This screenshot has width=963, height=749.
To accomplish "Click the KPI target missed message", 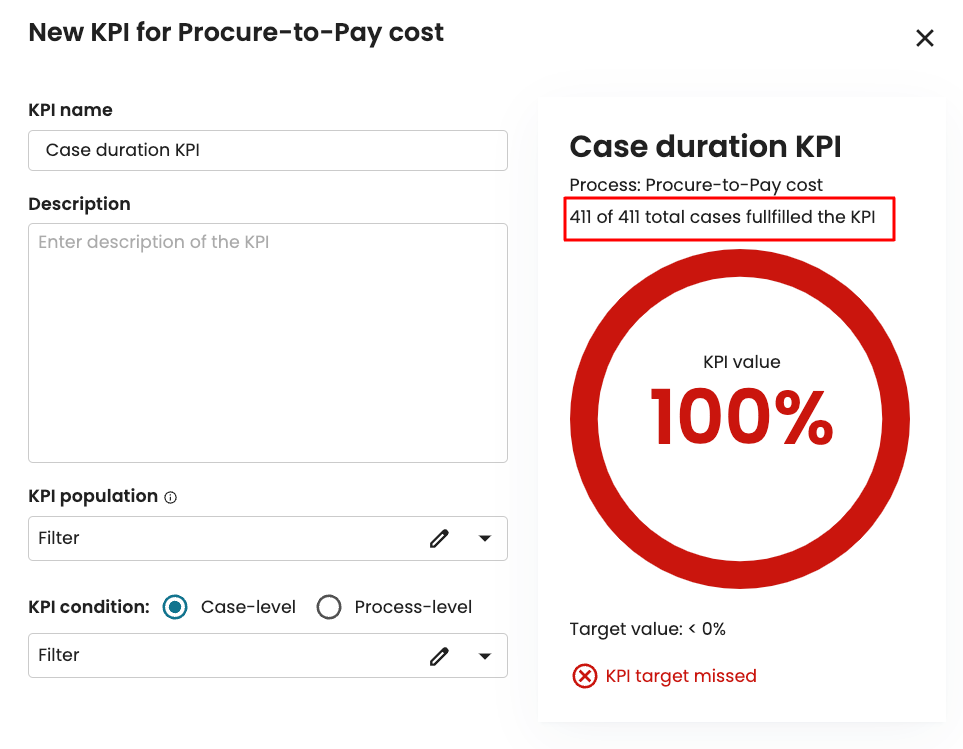I will tap(681, 676).
